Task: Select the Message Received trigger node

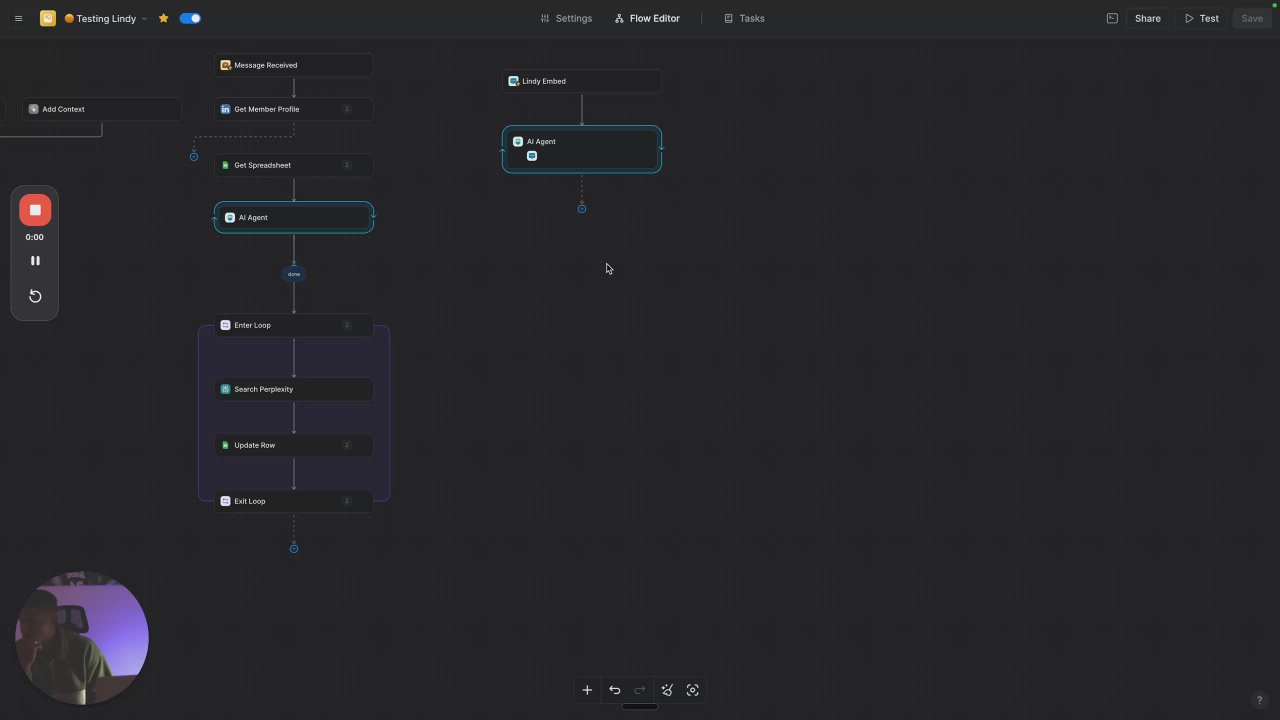Action: 294,65
